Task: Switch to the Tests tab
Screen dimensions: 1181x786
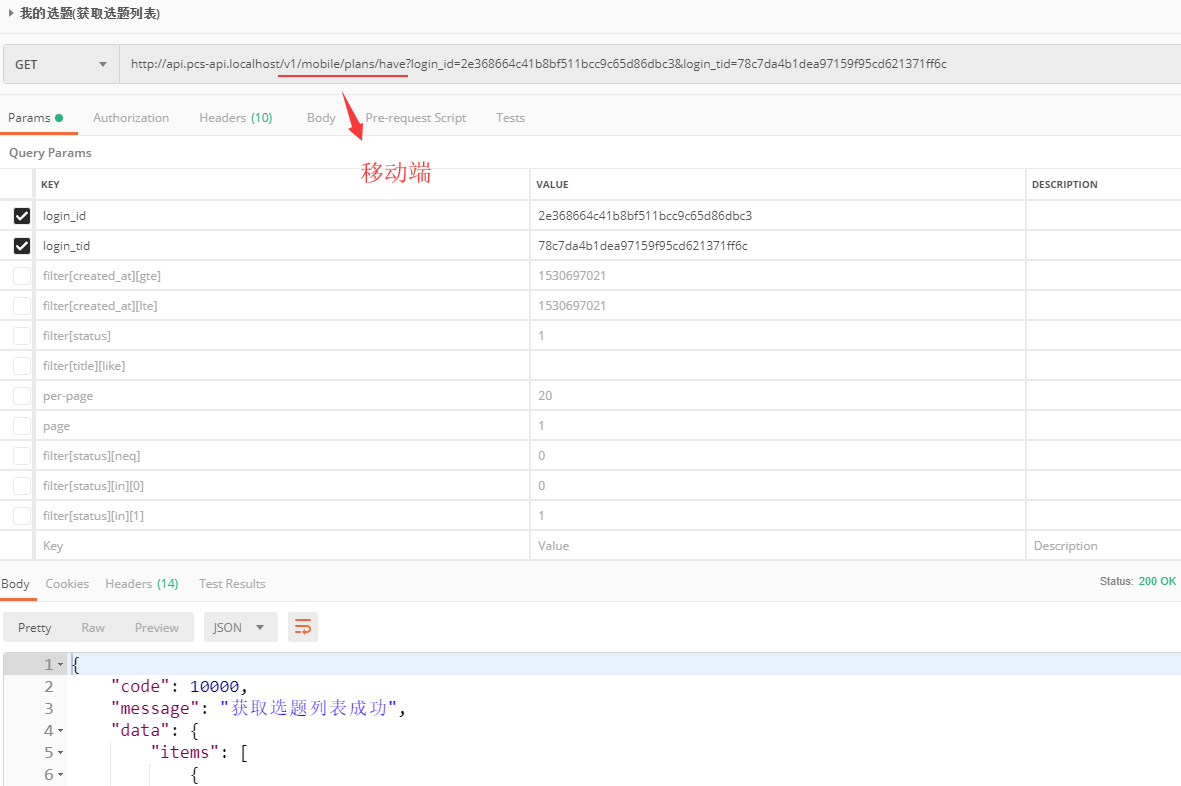Action: click(510, 118)
